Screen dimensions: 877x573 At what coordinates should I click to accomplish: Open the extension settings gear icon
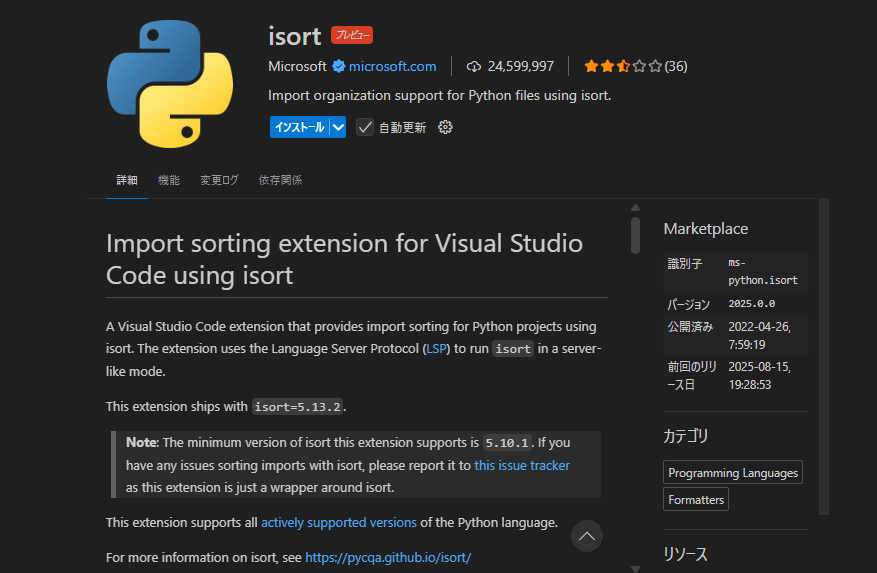(446, 127)
